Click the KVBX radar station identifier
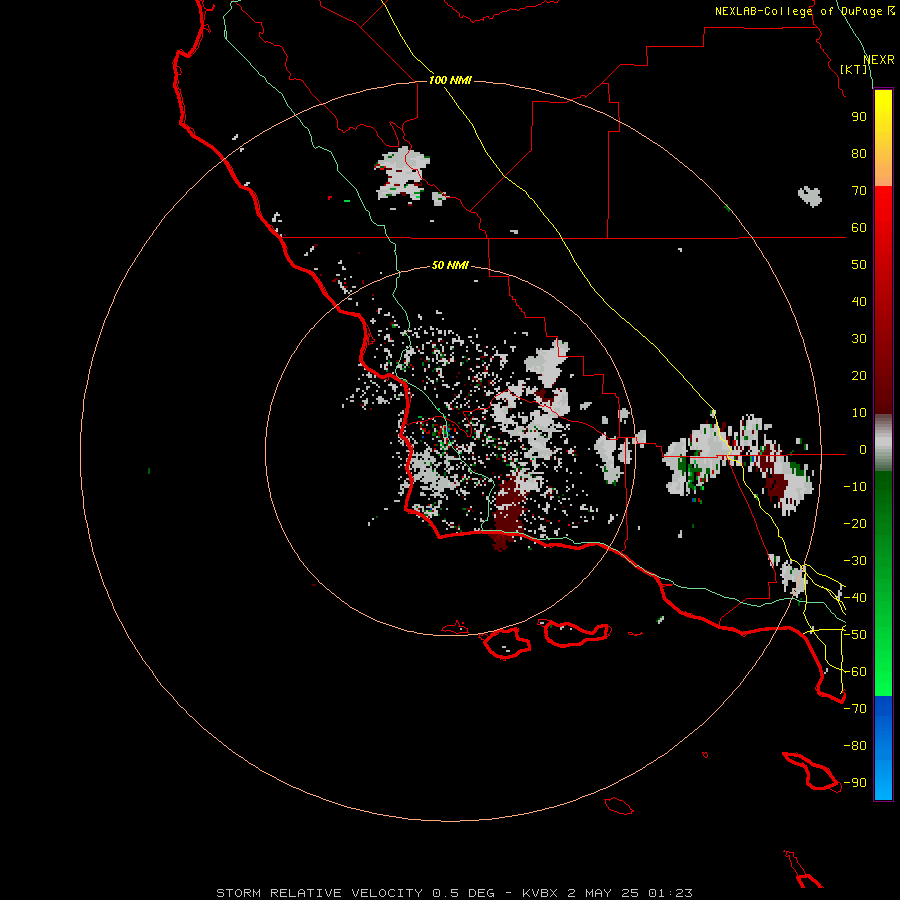The height and width of the screenshot is (900, 900). tap(540, 893)
